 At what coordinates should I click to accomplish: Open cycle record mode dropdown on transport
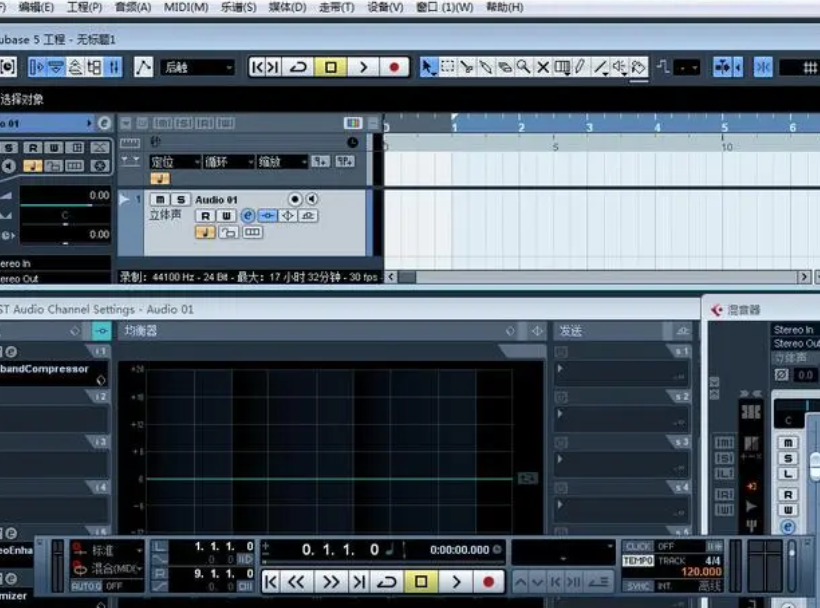click(107, 568)
